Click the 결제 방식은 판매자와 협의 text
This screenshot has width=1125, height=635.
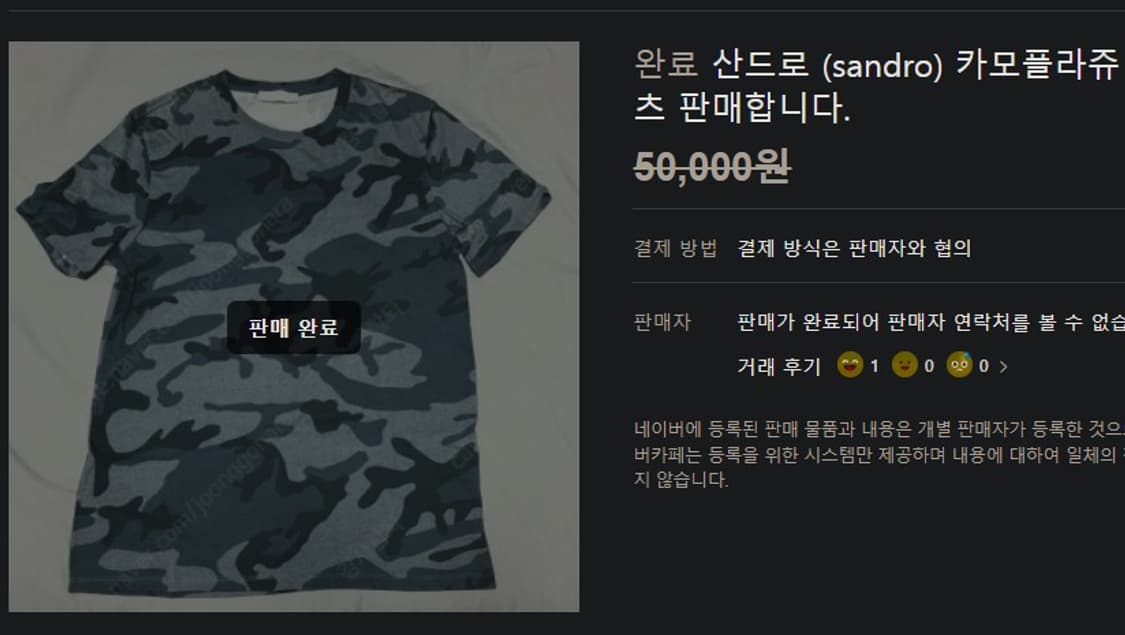click(x=855, y=248)
